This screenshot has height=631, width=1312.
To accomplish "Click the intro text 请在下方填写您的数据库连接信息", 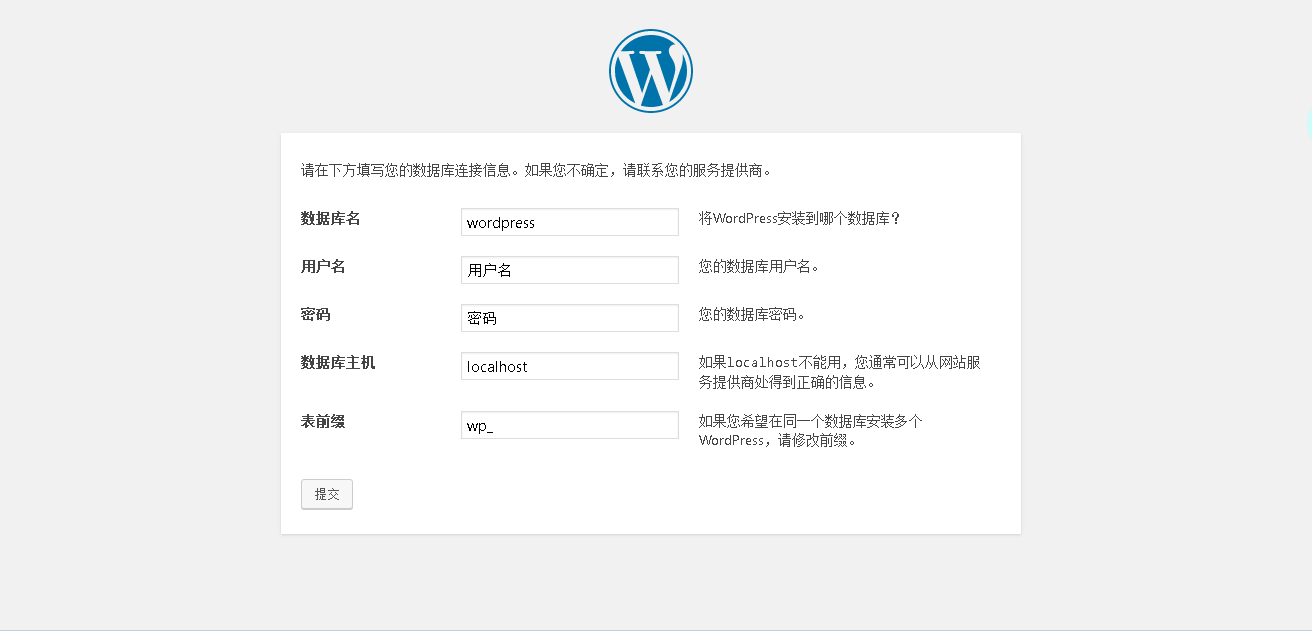I will [536, 170].
